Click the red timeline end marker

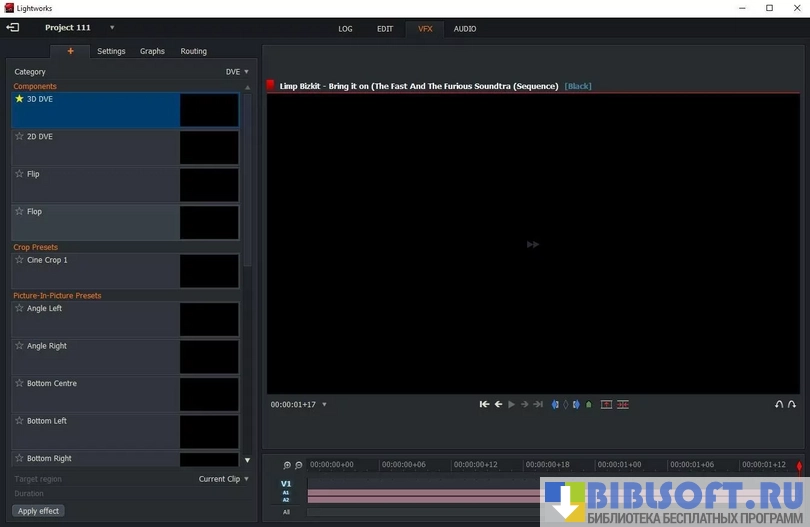(x=799, y=466)
